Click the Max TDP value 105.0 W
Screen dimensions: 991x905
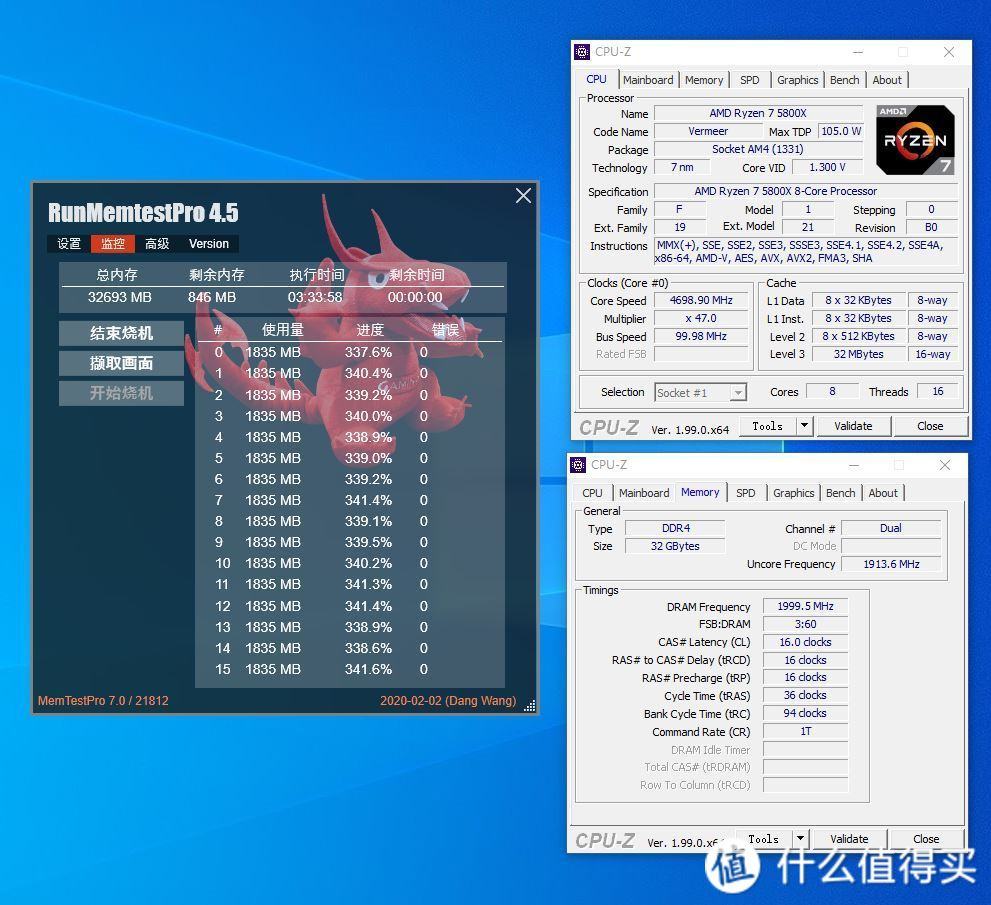coord(841,131)
